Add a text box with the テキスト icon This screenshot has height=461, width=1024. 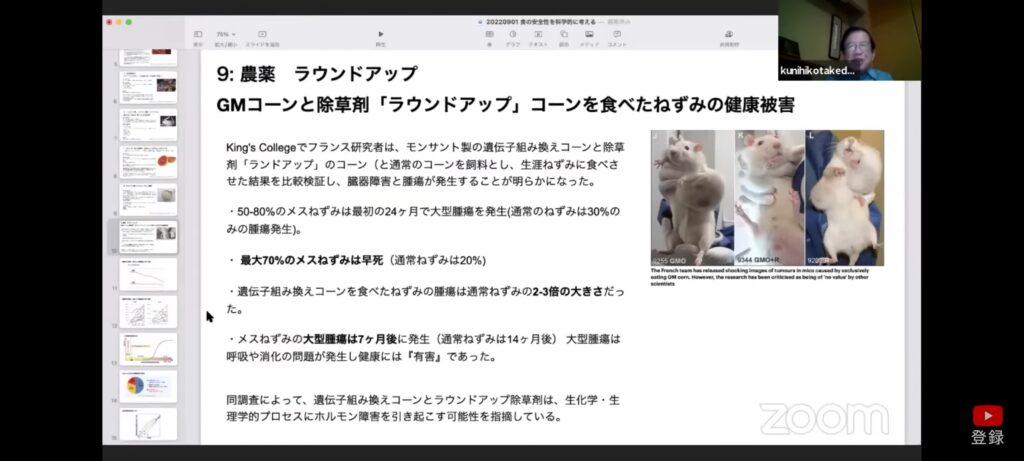click(x=538, y=37)
